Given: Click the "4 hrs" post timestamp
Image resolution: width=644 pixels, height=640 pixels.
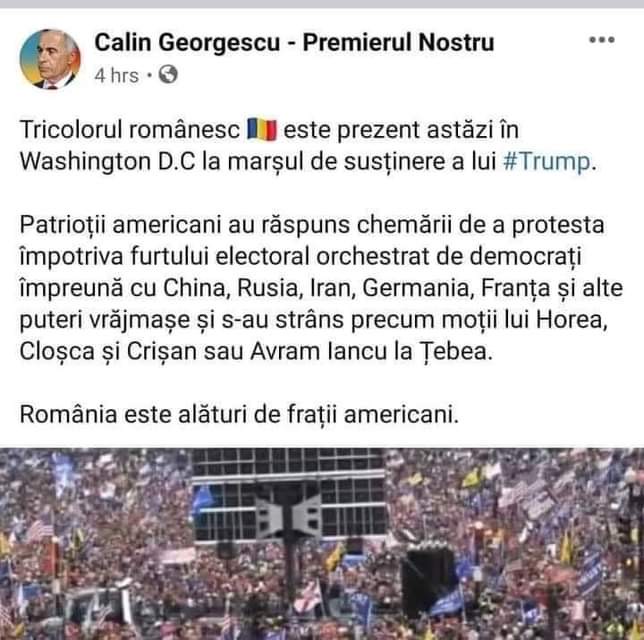Looking at the screenshot, I should [x=116, y=75].
